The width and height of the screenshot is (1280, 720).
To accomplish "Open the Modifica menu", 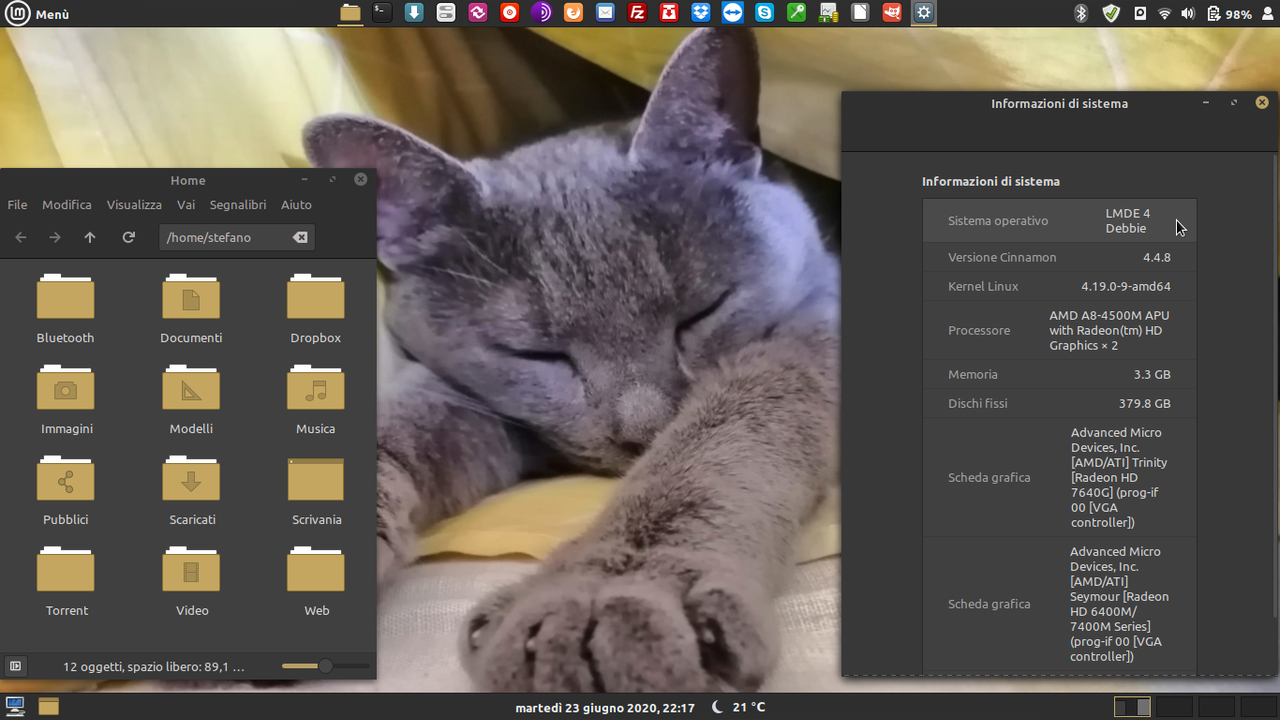I will click(67, 204).
